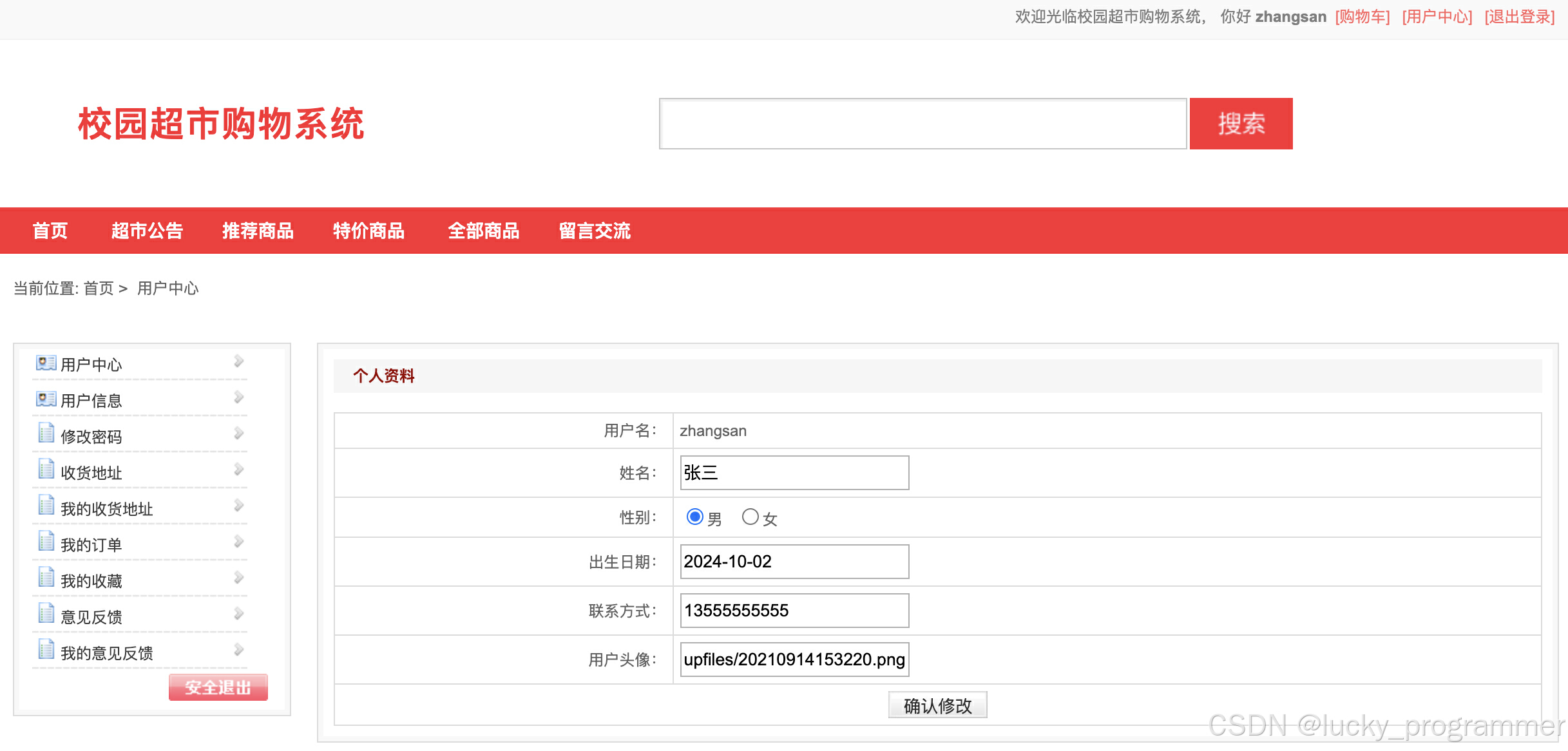Click the 我的意见反馈 document icon

46,650
